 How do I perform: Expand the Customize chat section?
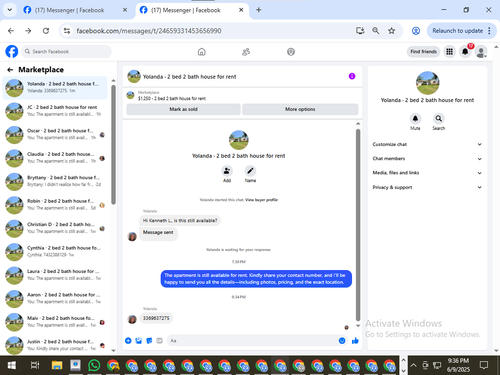click(x=427, y=144)
